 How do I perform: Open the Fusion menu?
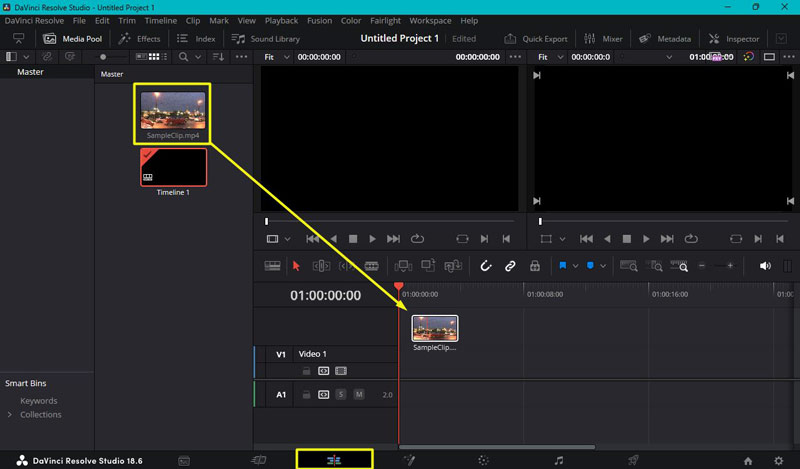[x=319, y=20]
